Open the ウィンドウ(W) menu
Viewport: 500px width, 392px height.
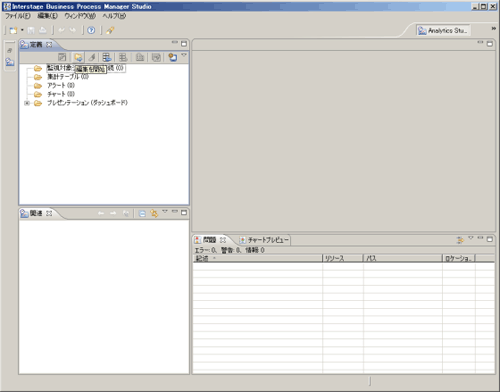80,16
